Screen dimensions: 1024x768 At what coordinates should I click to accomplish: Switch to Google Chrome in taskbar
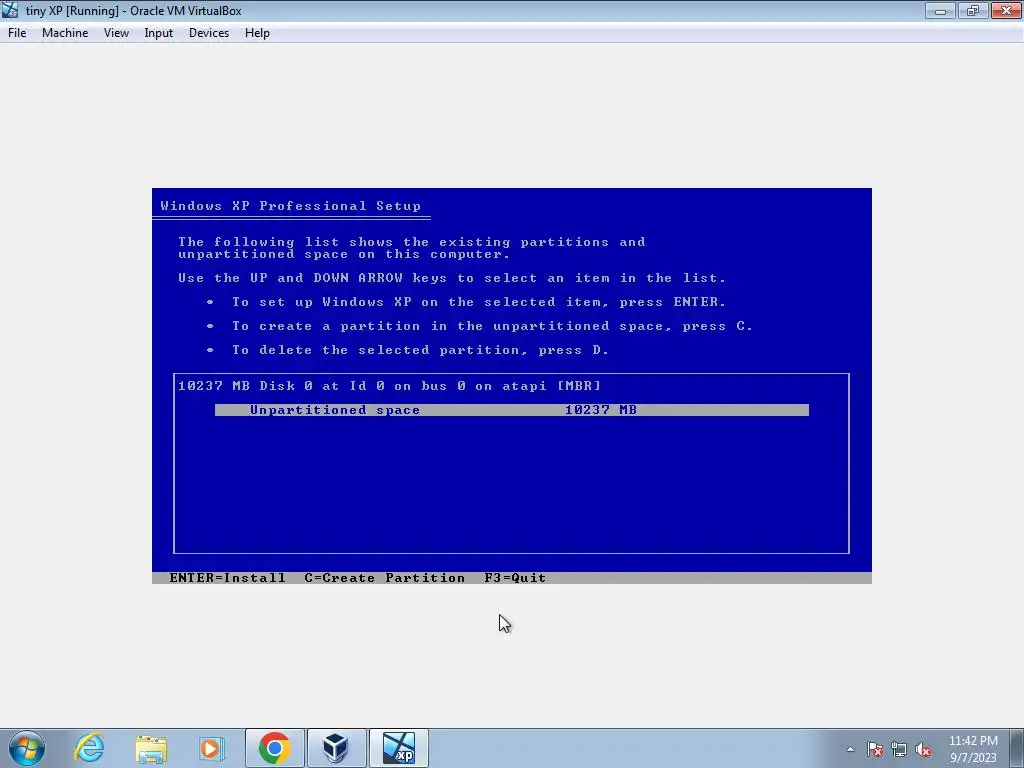tap(274, 748)
